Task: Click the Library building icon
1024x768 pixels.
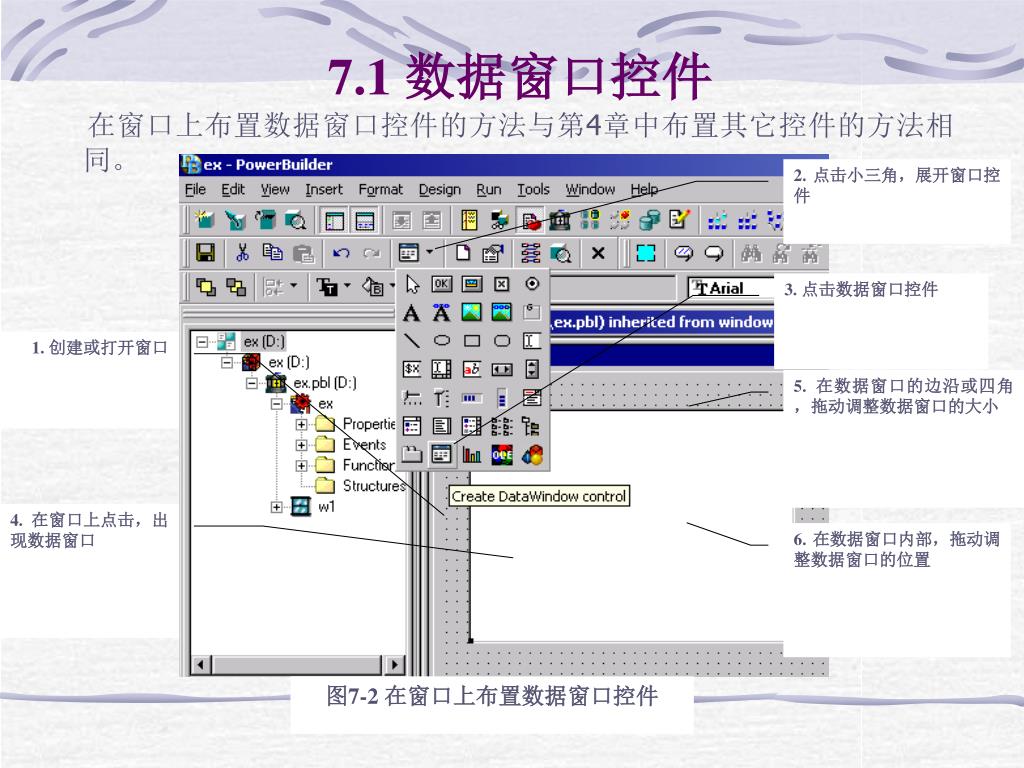Action: point(560,221)
